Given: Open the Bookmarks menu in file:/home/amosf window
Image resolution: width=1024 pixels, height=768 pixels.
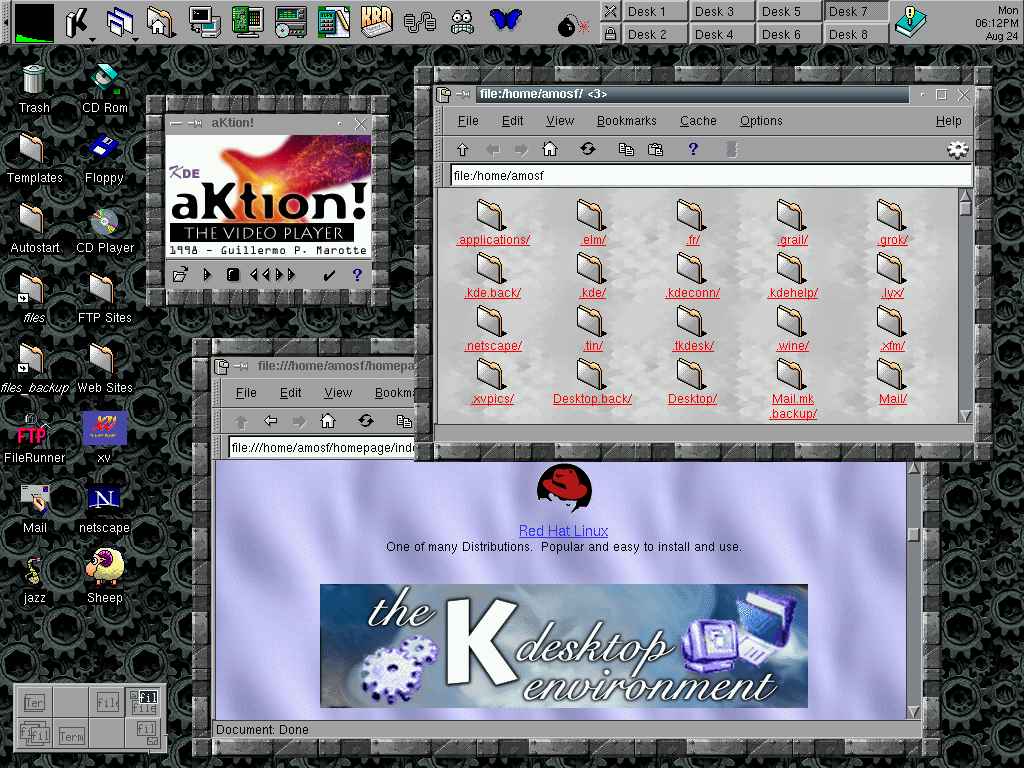Looking at the screenshot, I should click(x=626, y=121).
